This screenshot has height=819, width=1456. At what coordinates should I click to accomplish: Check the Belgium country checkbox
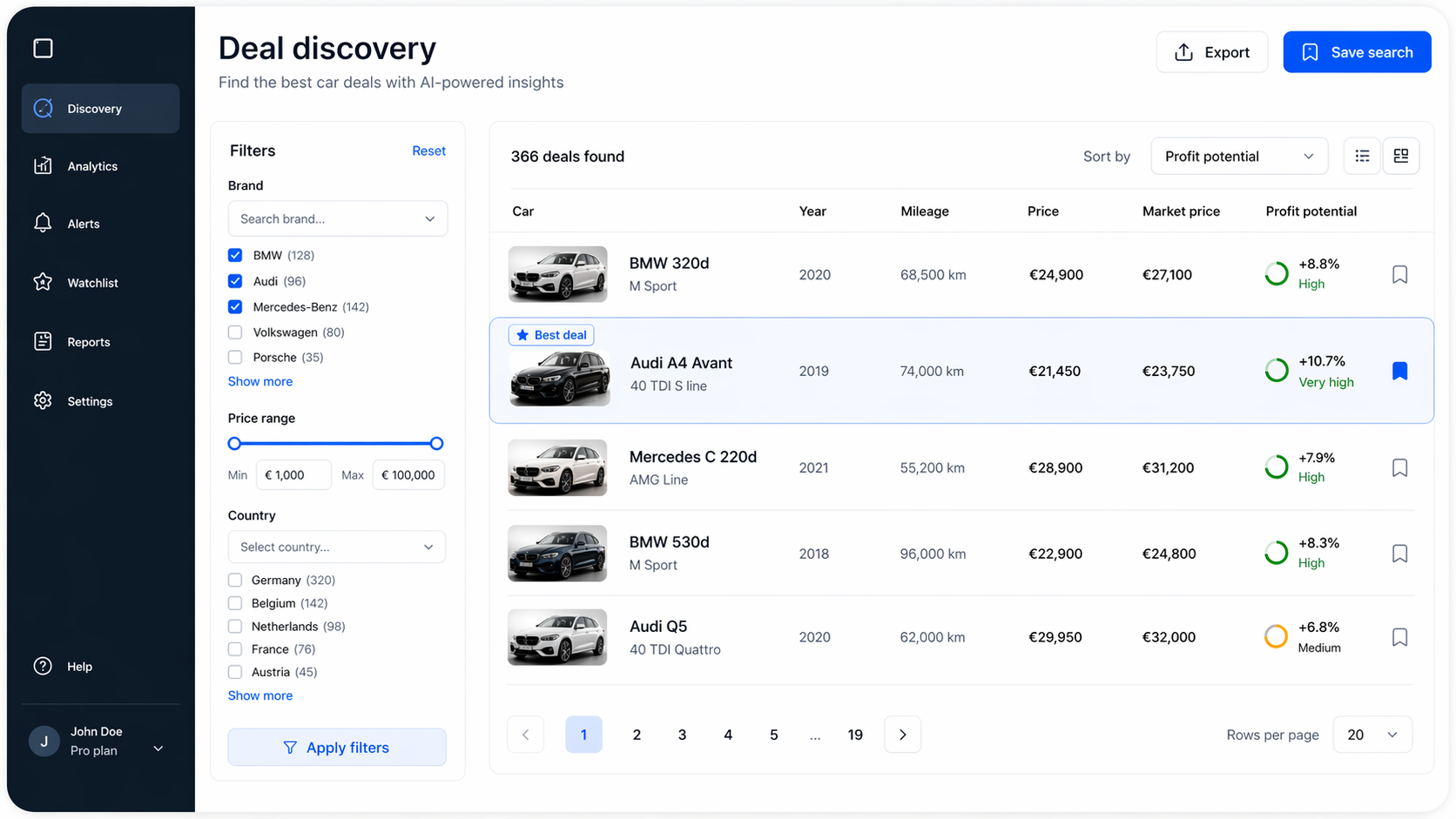pyautogui.click(x=235, y=603)
